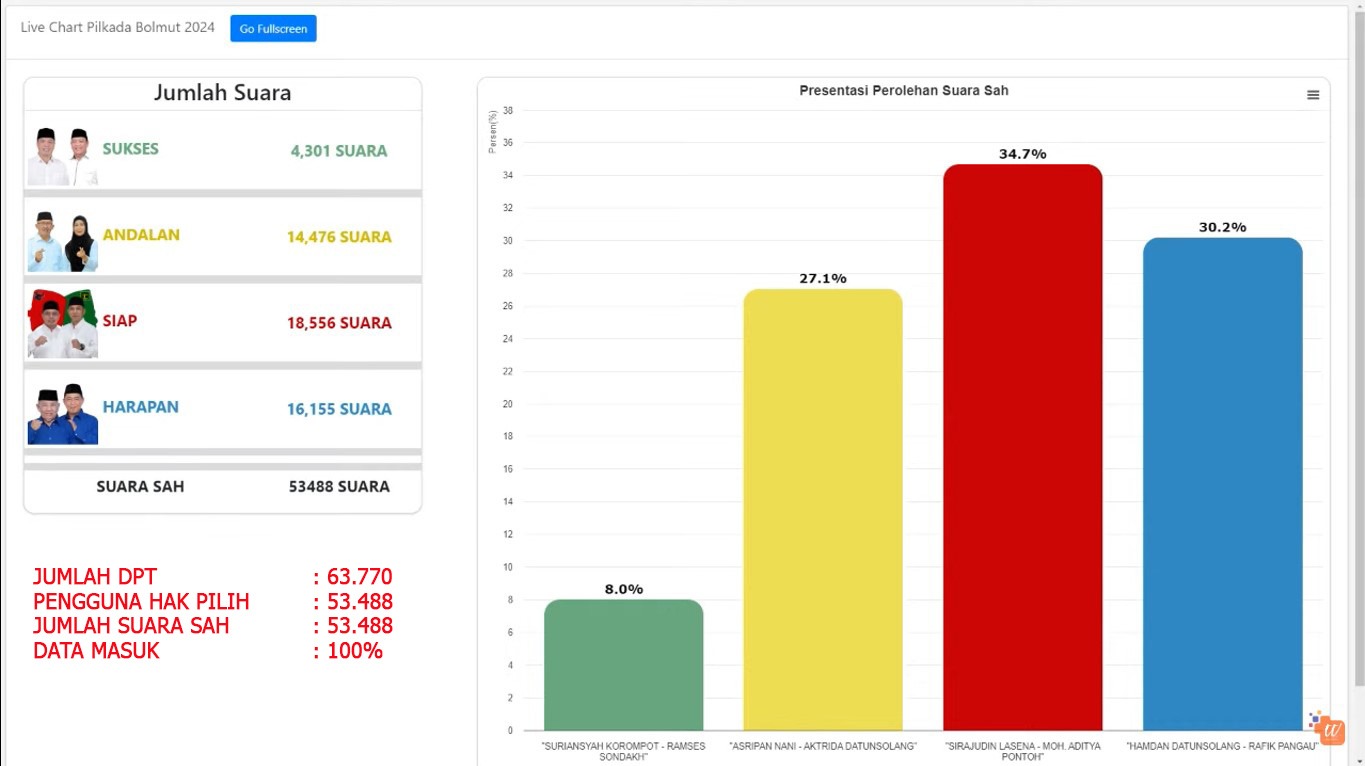1365x766 pixels.
Task: Click the SUKSES label in the vote list
Action: point(130,149)
